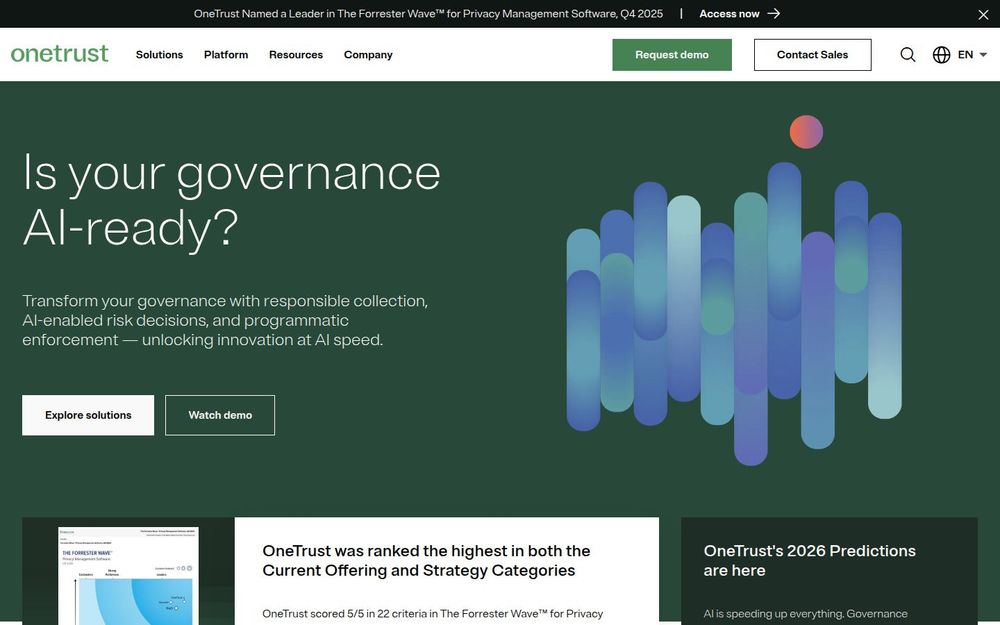Open the Company menu item
Screen dimensions: 1000x625
point(368,55)
